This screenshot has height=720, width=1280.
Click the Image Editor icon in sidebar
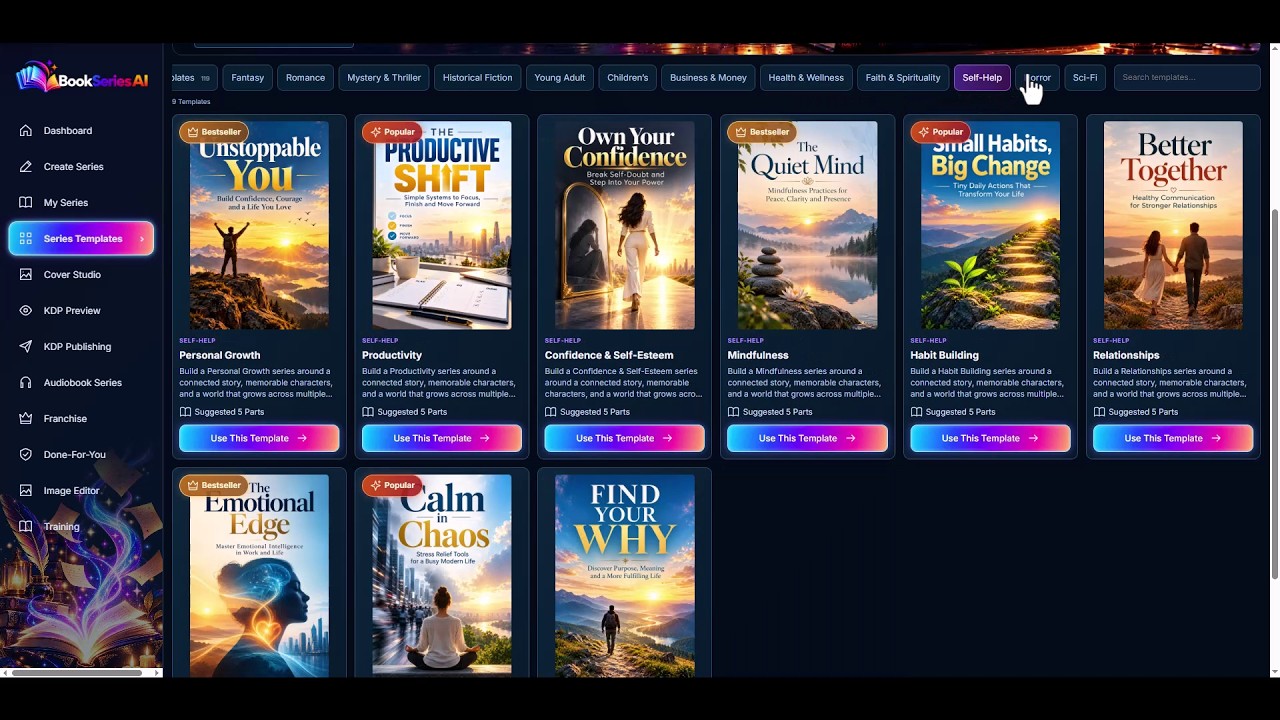click(26, 491)
